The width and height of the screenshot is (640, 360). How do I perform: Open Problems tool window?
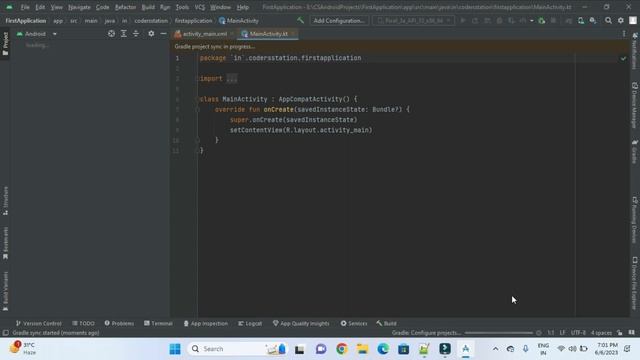[119, 324]
